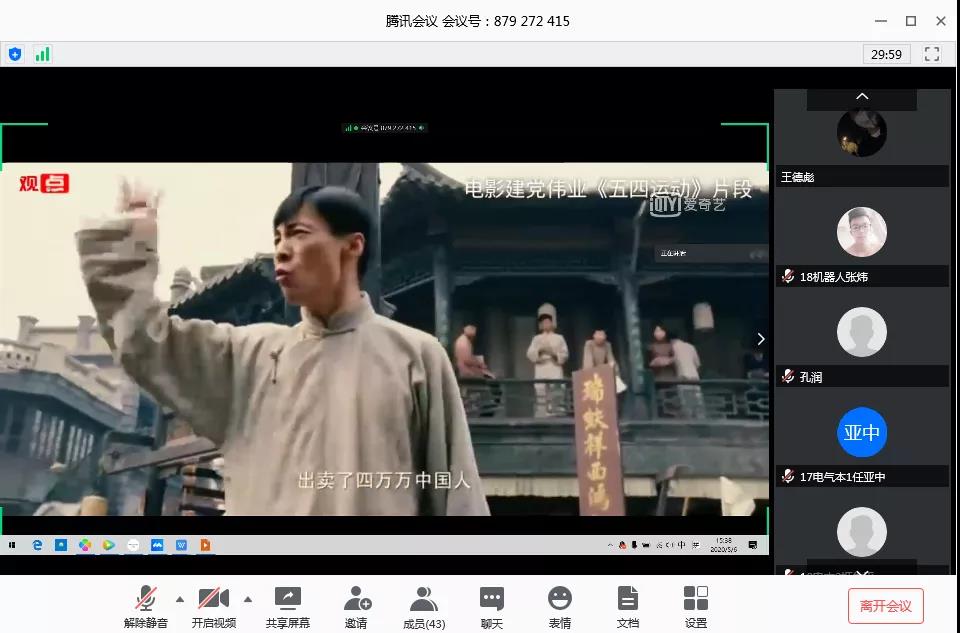960x633 pixels.
Task: Enter fullscreen mode via corner-brackets icon
Action: [932, 54]
